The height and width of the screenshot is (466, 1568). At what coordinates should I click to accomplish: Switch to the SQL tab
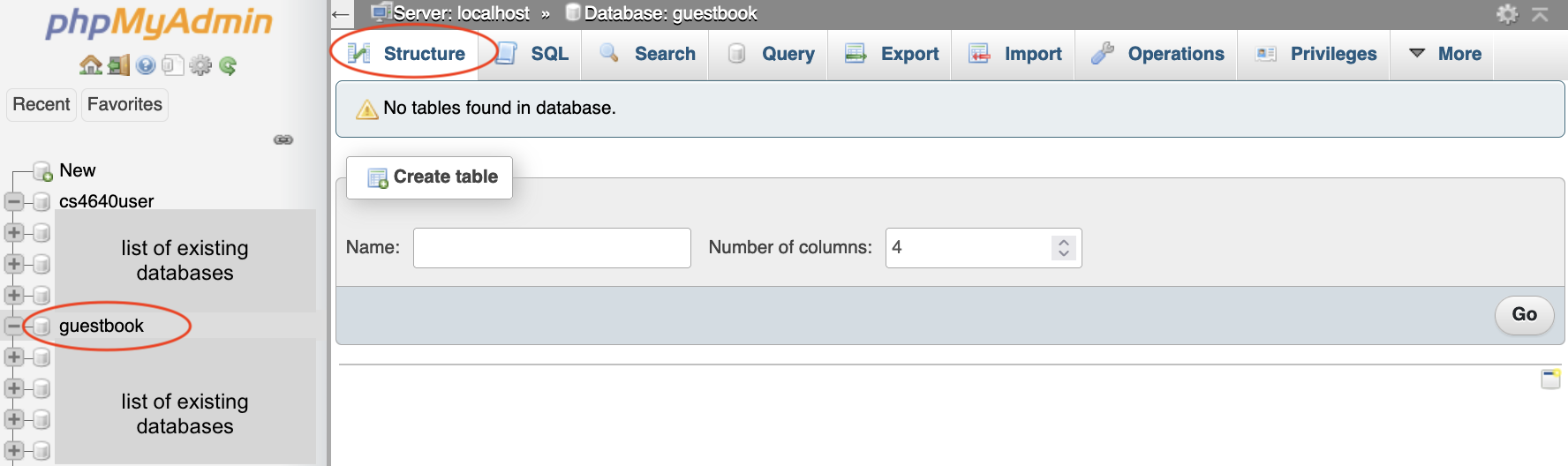532,54
